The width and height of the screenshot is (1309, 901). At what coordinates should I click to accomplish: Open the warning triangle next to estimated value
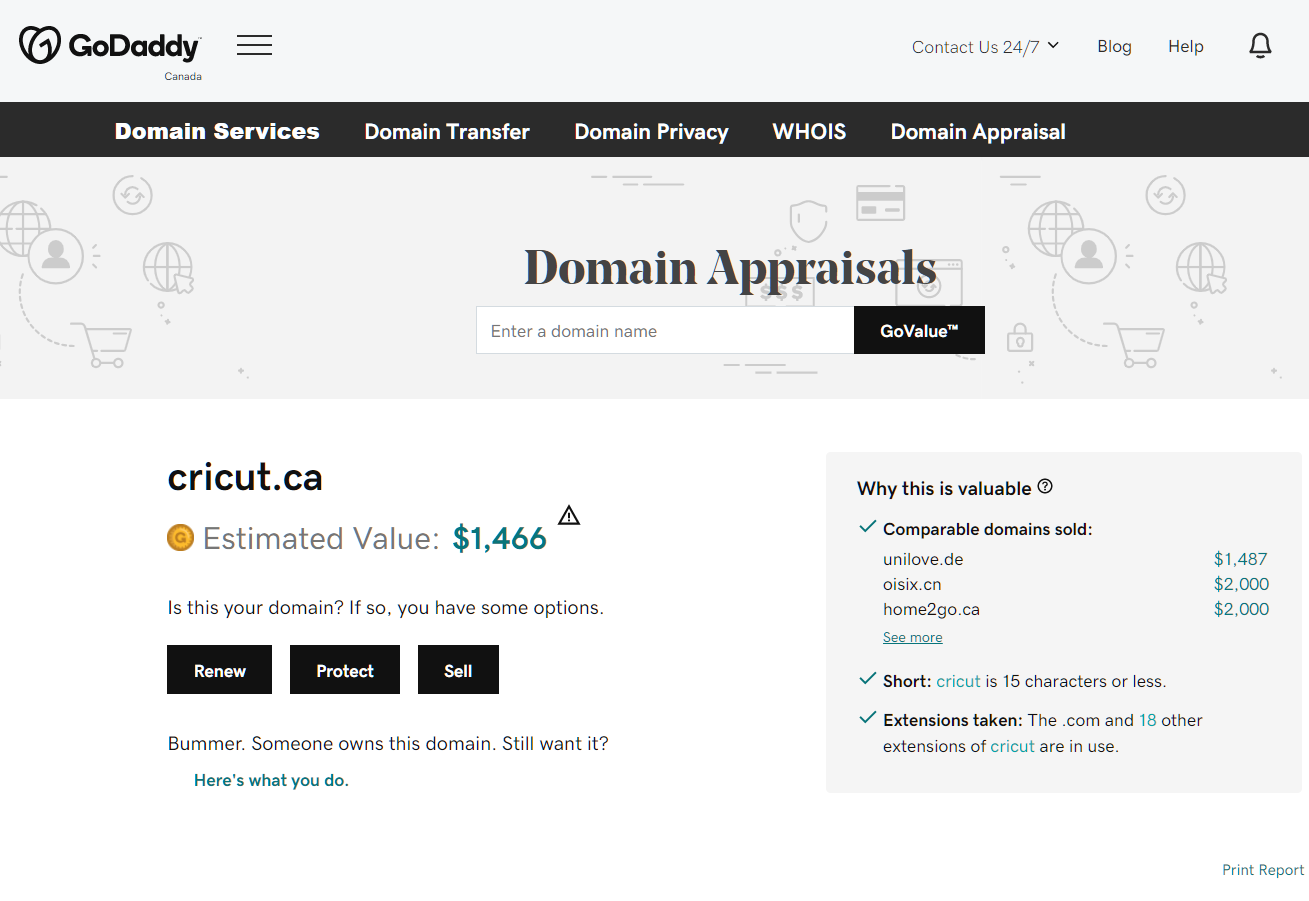pos(569,516)
